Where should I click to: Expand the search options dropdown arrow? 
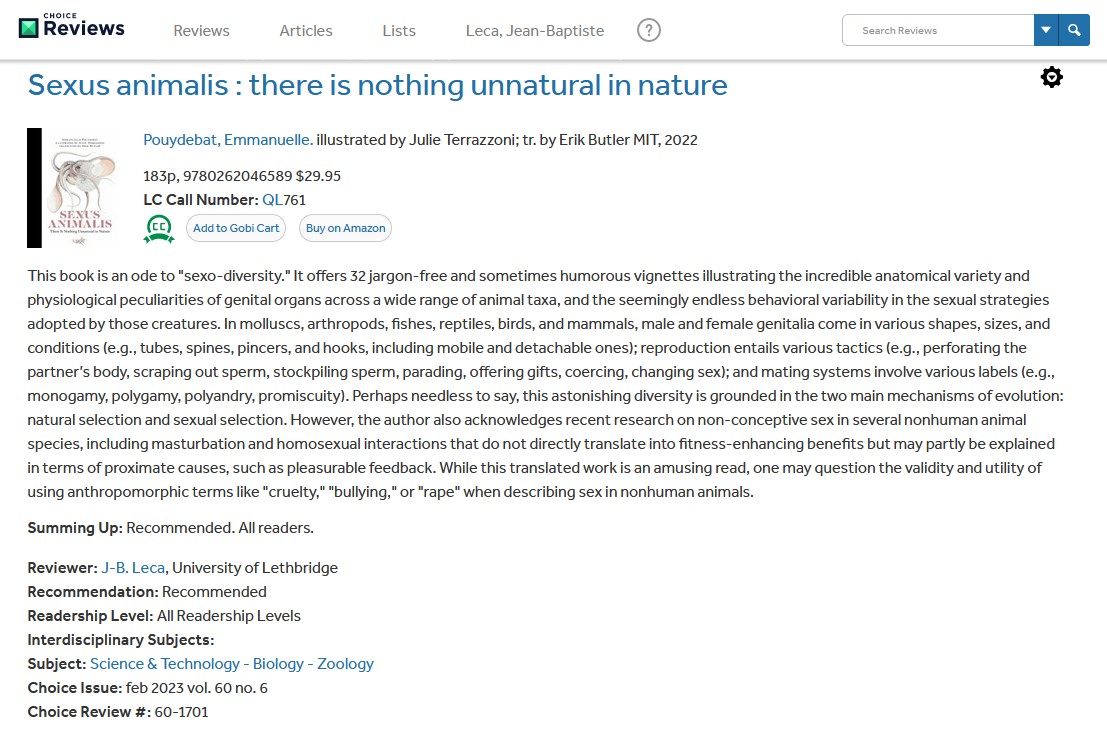coord(1046,30)
